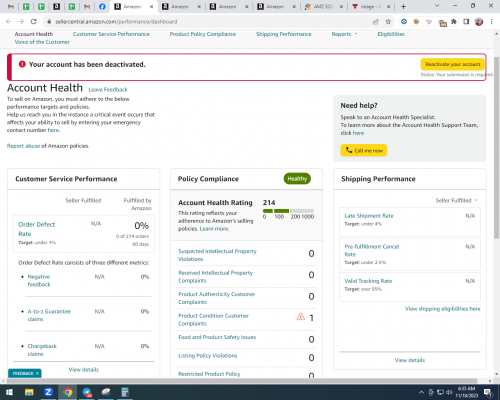Show hidden tray icons chevron

[421, 392]
